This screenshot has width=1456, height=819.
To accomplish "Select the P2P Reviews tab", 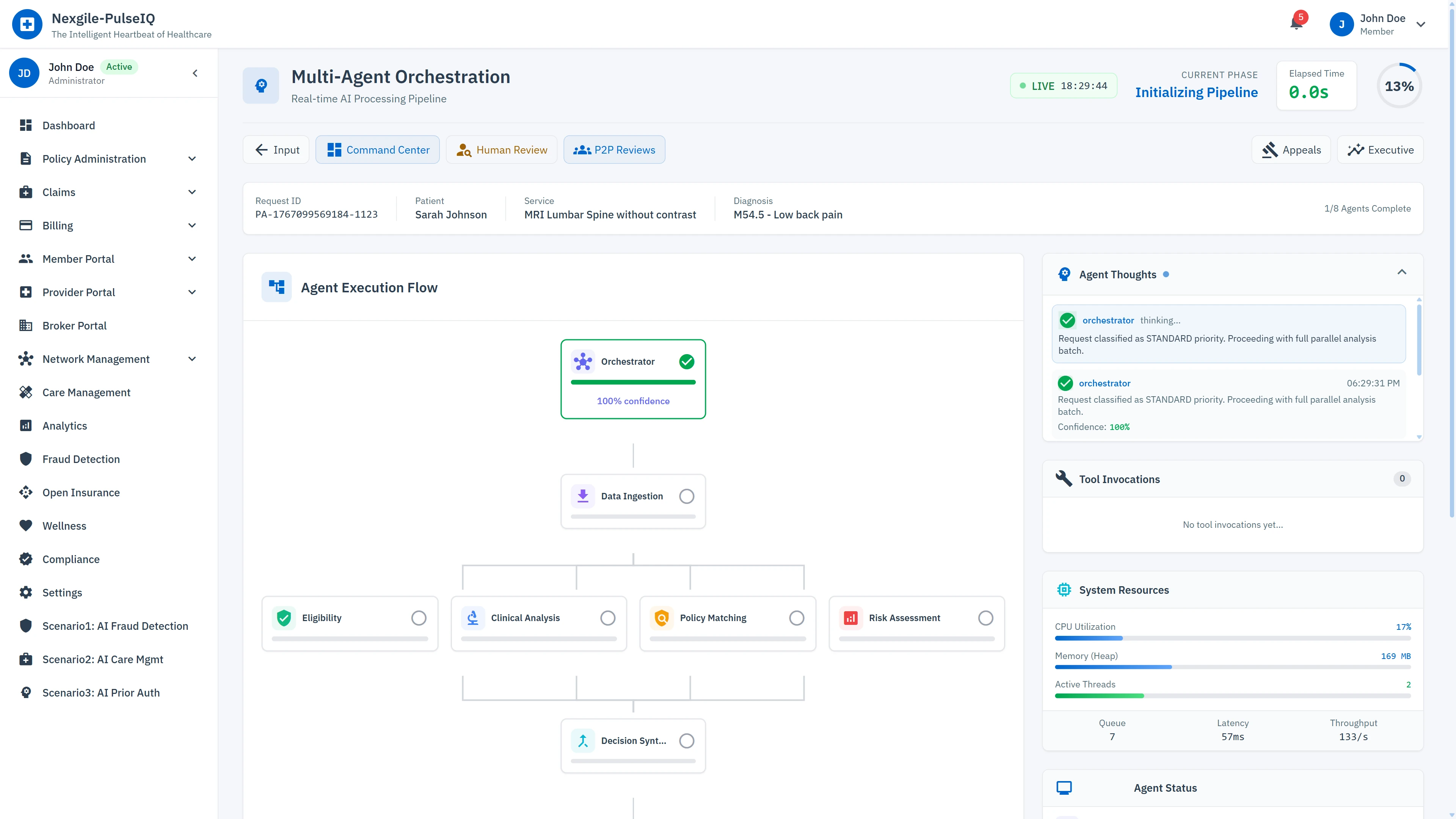I will tap(614, 149).
